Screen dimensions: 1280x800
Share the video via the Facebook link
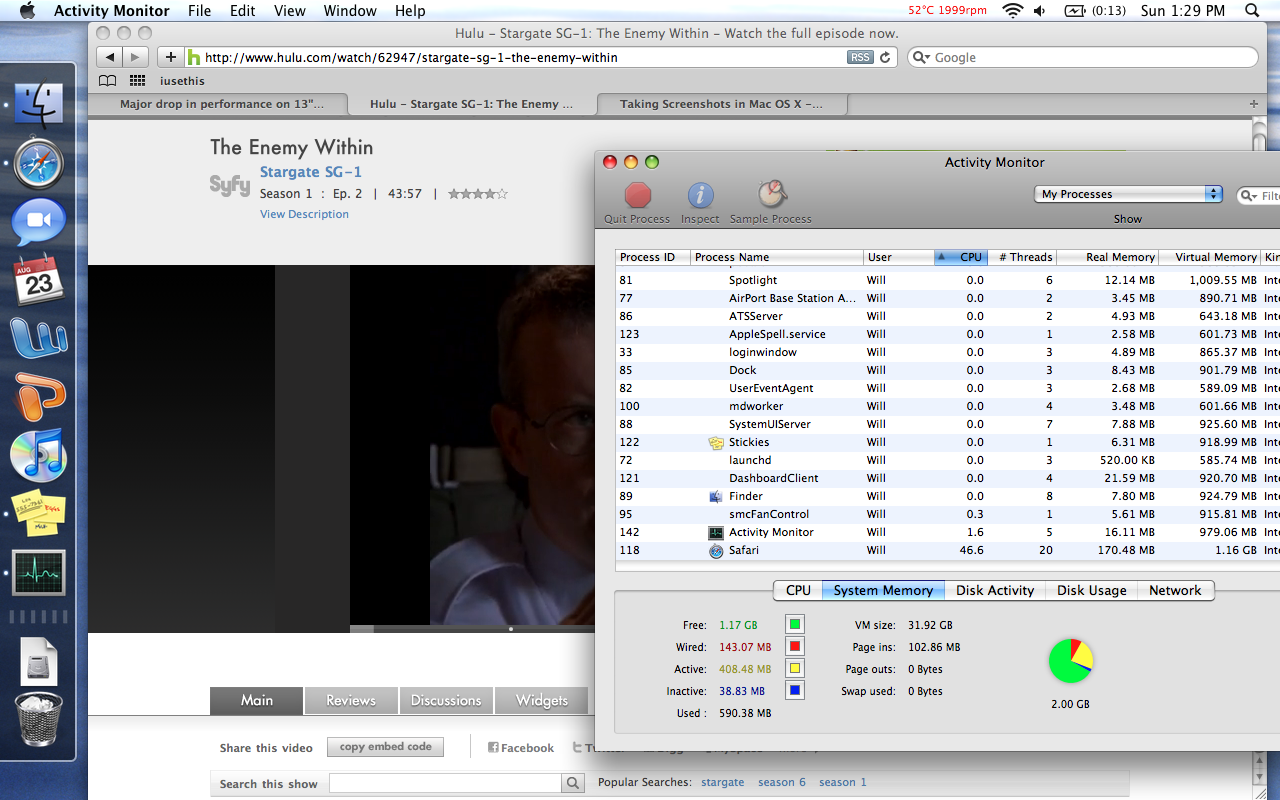tap(521, 748)
